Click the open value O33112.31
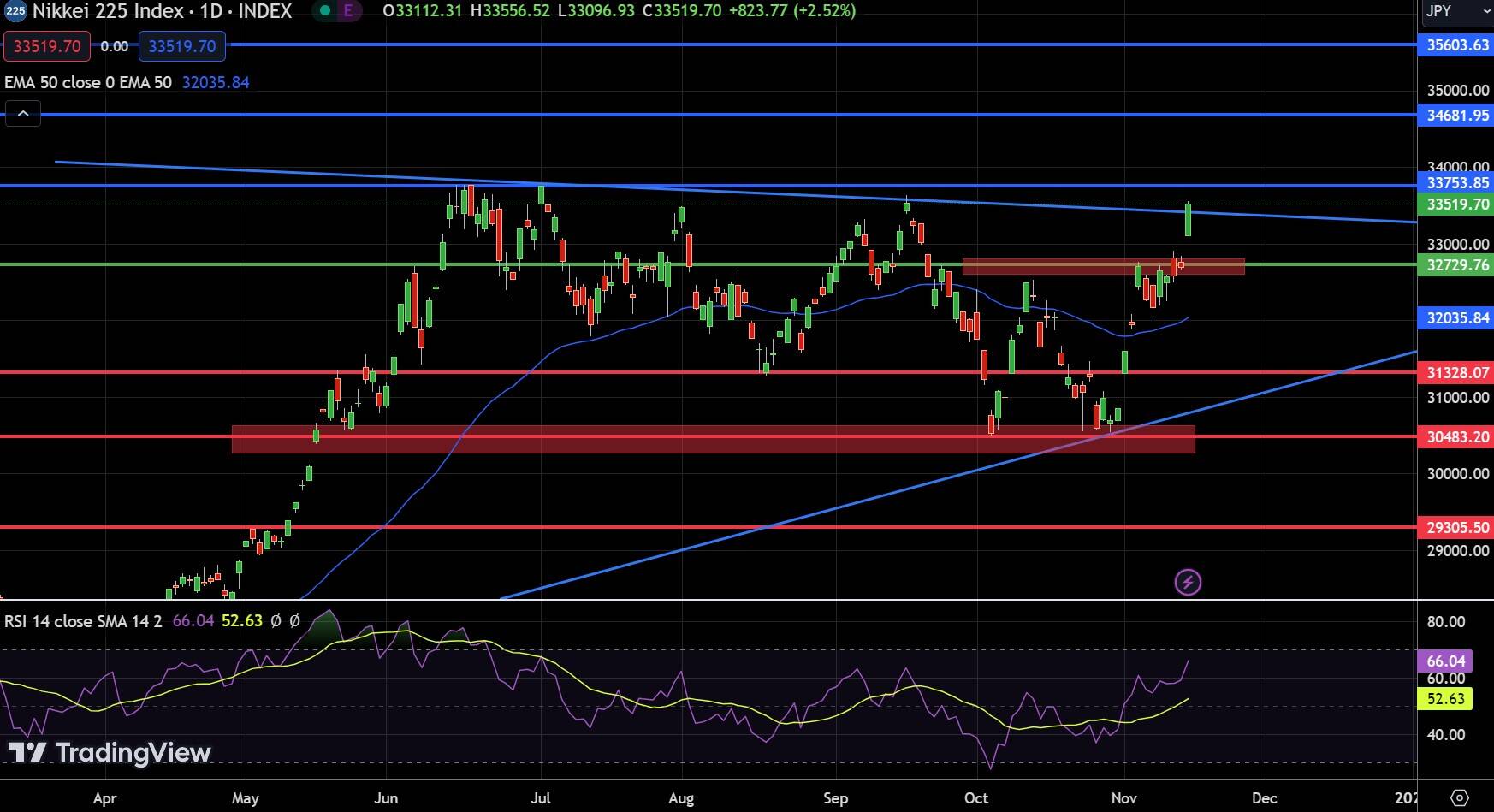The image size is (1494, 812). [424, 11]
